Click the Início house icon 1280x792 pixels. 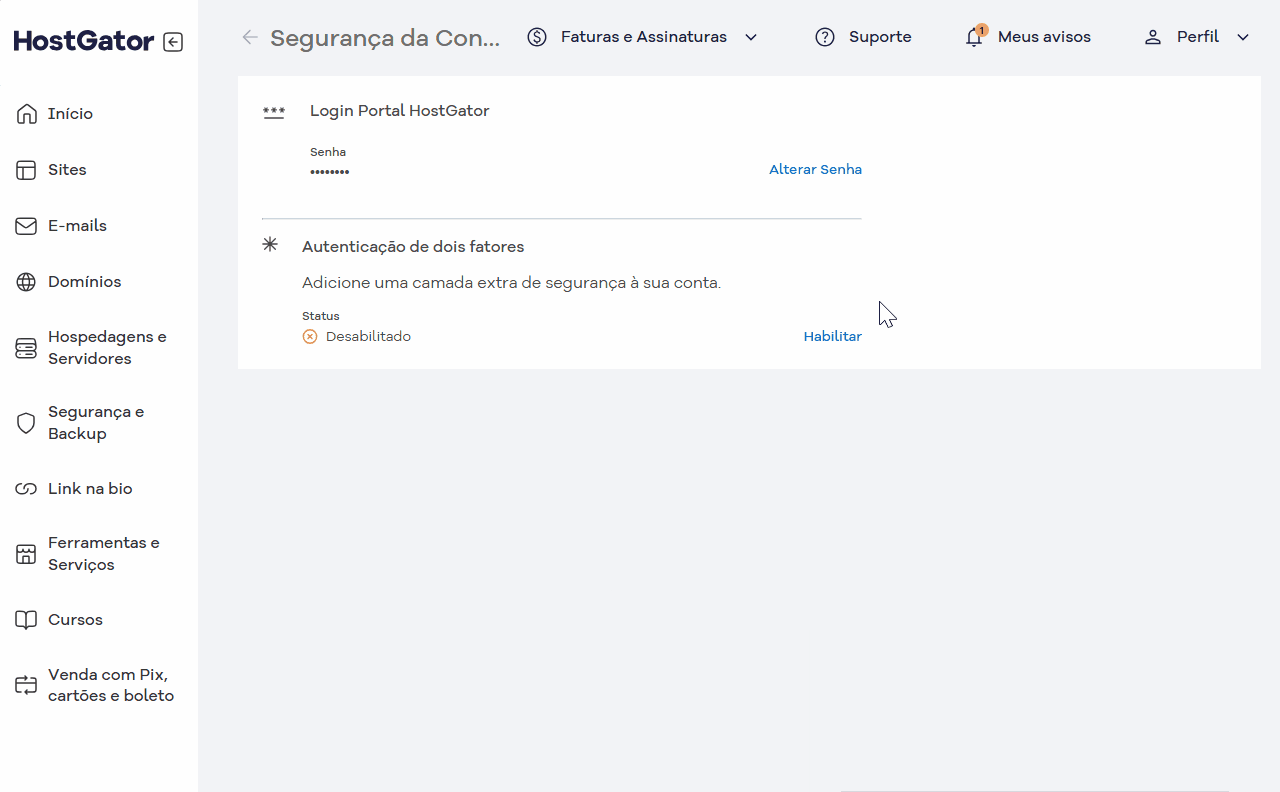point(26,114)
